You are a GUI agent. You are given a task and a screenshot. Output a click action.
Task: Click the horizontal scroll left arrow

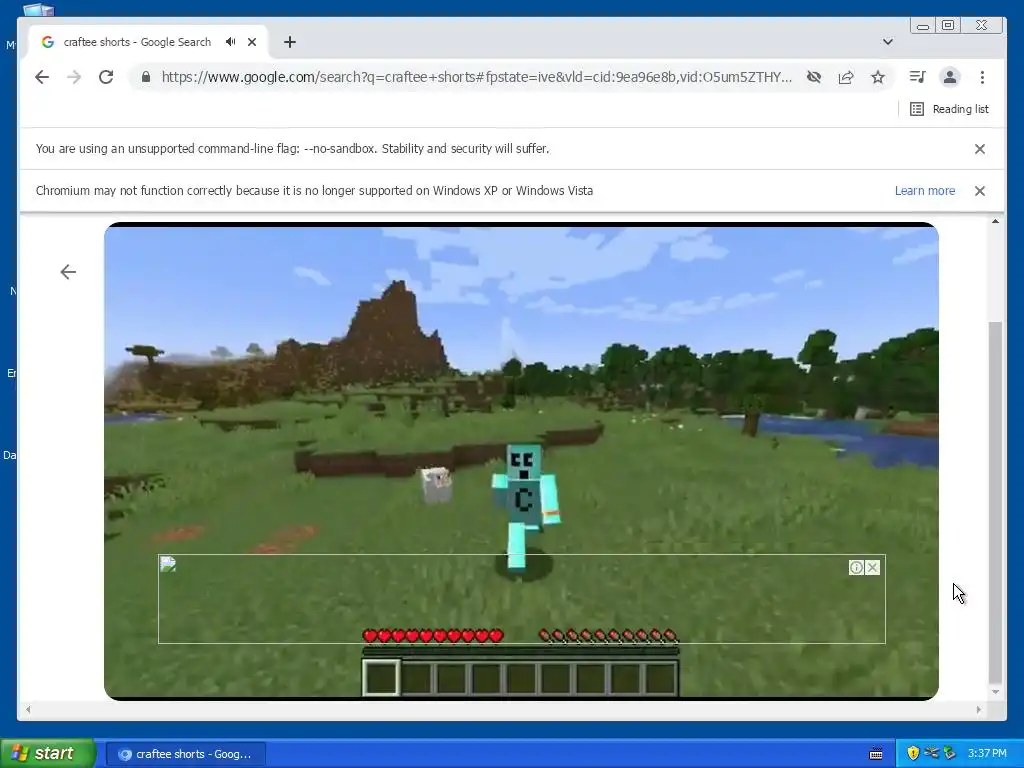pos(27,709)
